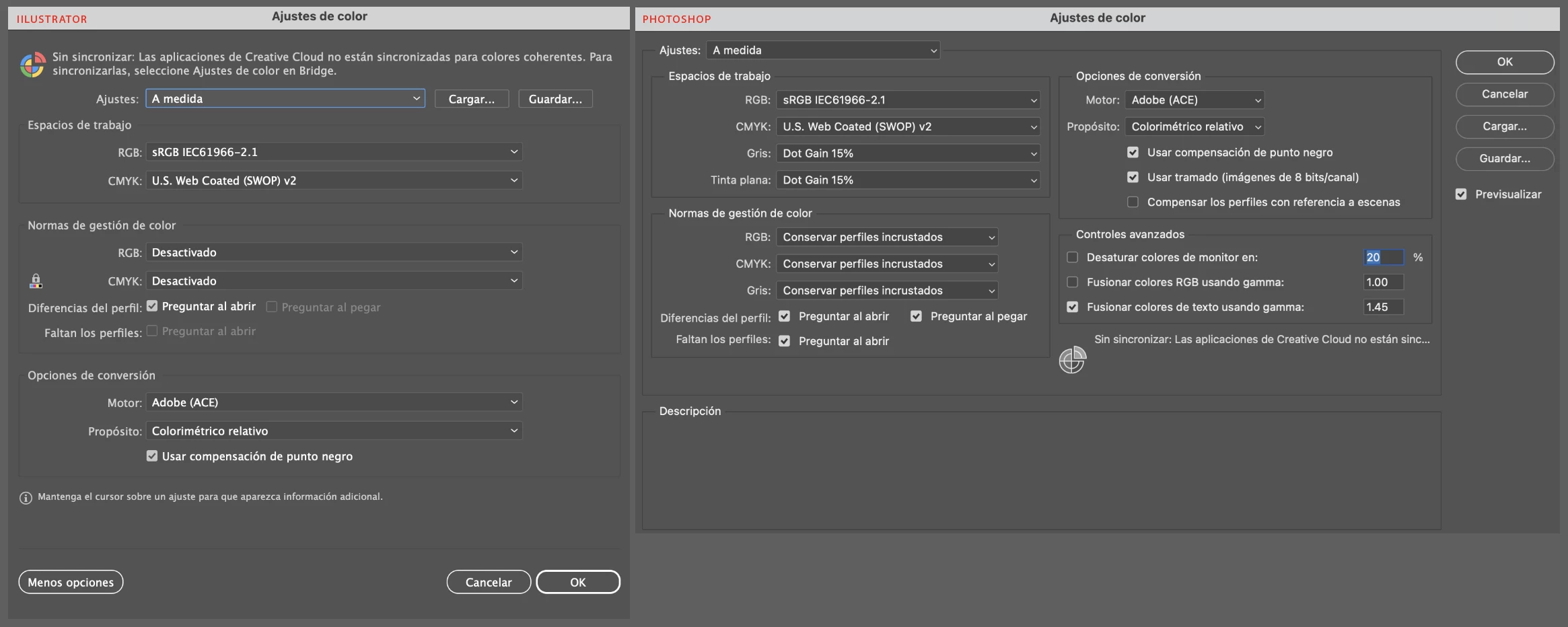Click Illustrator hint text Mantenga el cursor
The height and width of the screenshot is (627, 1568).
(210, 497)
